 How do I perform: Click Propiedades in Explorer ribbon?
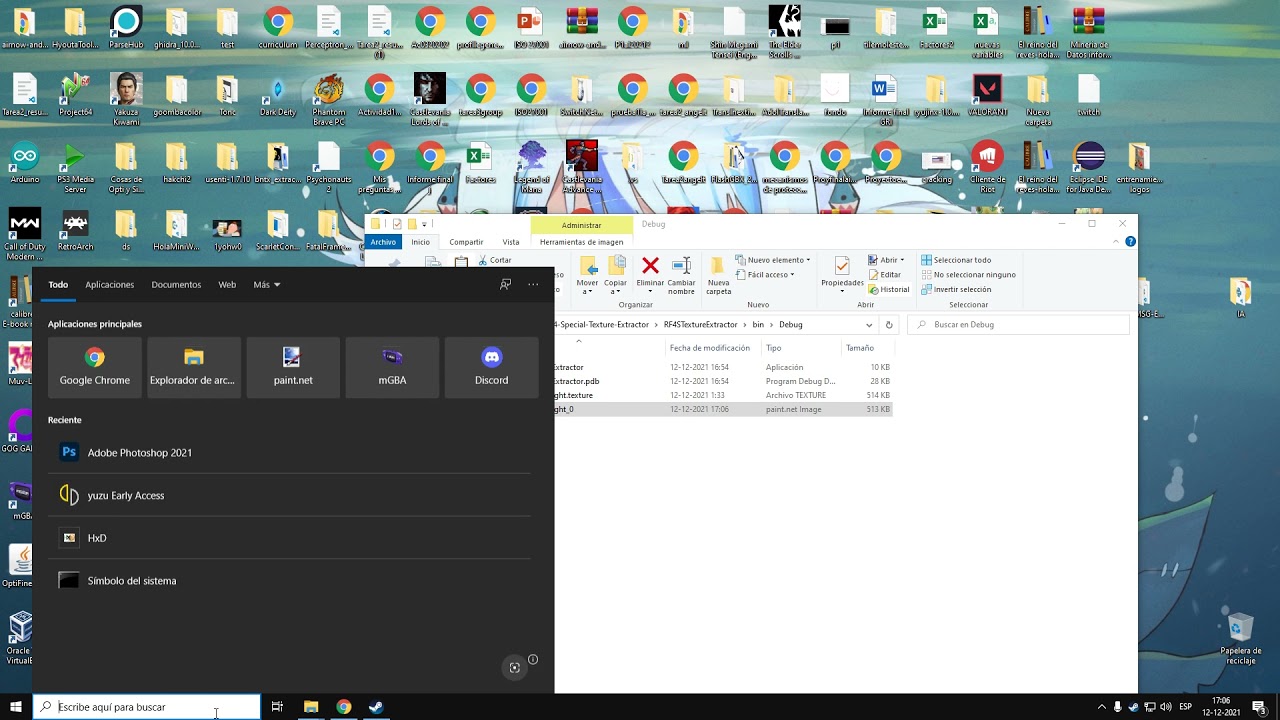tap(842, 273)
